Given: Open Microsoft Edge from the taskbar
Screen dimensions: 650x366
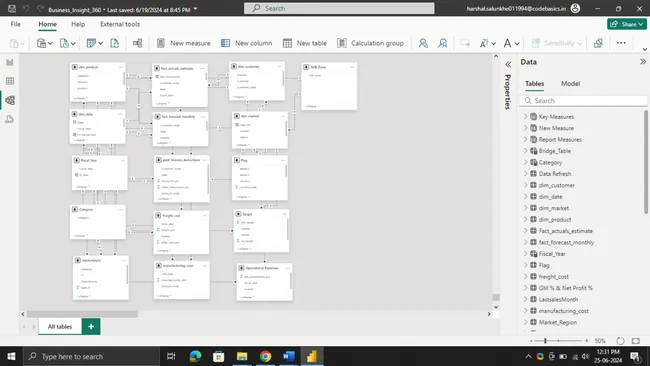Looking at the screenshot, I should point(195,356).
